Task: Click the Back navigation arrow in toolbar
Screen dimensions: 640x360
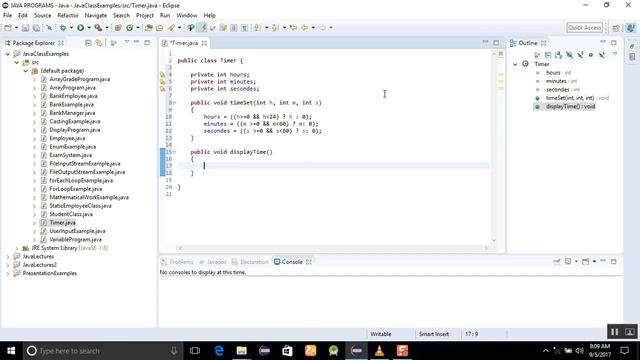Action: tap(304, 28)
